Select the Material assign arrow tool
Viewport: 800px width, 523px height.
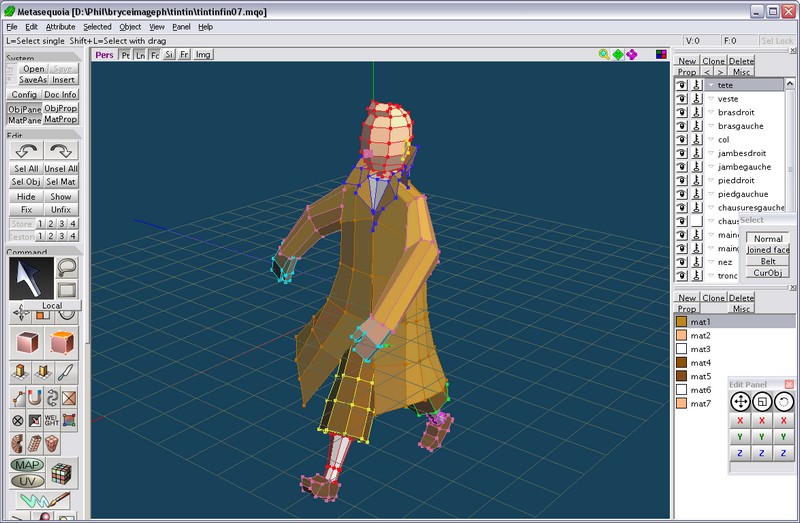click(35, 420)
